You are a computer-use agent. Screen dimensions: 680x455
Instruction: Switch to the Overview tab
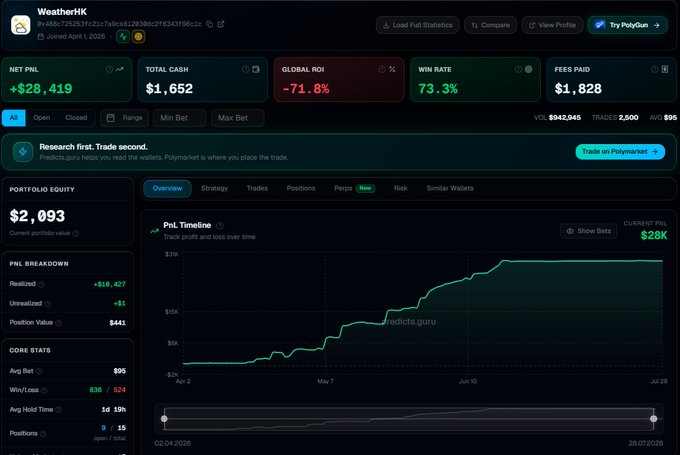[167, 189]
